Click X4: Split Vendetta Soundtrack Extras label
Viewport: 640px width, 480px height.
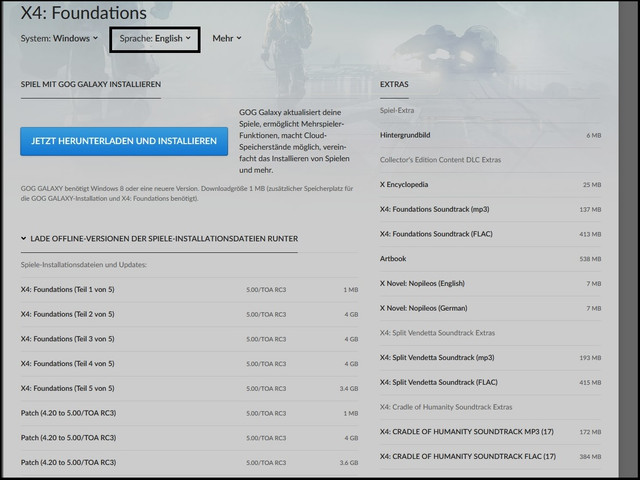437,333
